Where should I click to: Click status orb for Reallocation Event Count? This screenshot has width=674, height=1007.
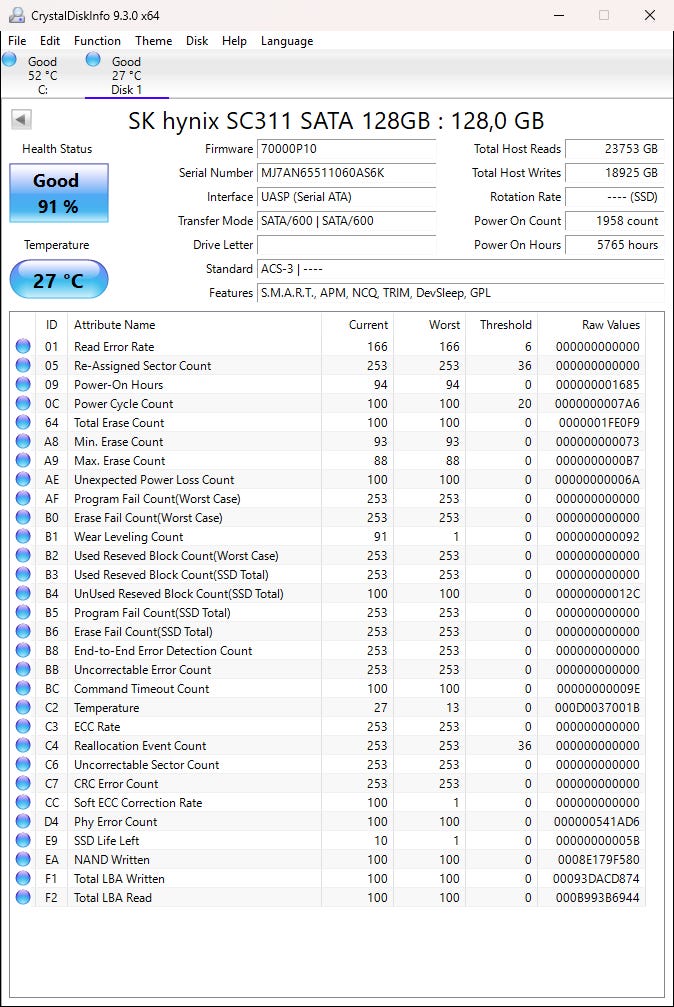(x=23, y=746)
